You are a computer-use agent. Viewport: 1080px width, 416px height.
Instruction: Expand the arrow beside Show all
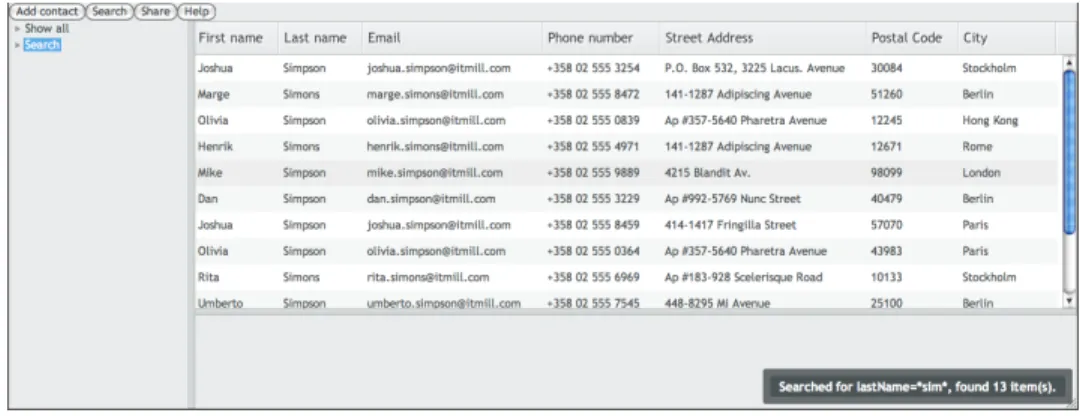tap(18, 30)
